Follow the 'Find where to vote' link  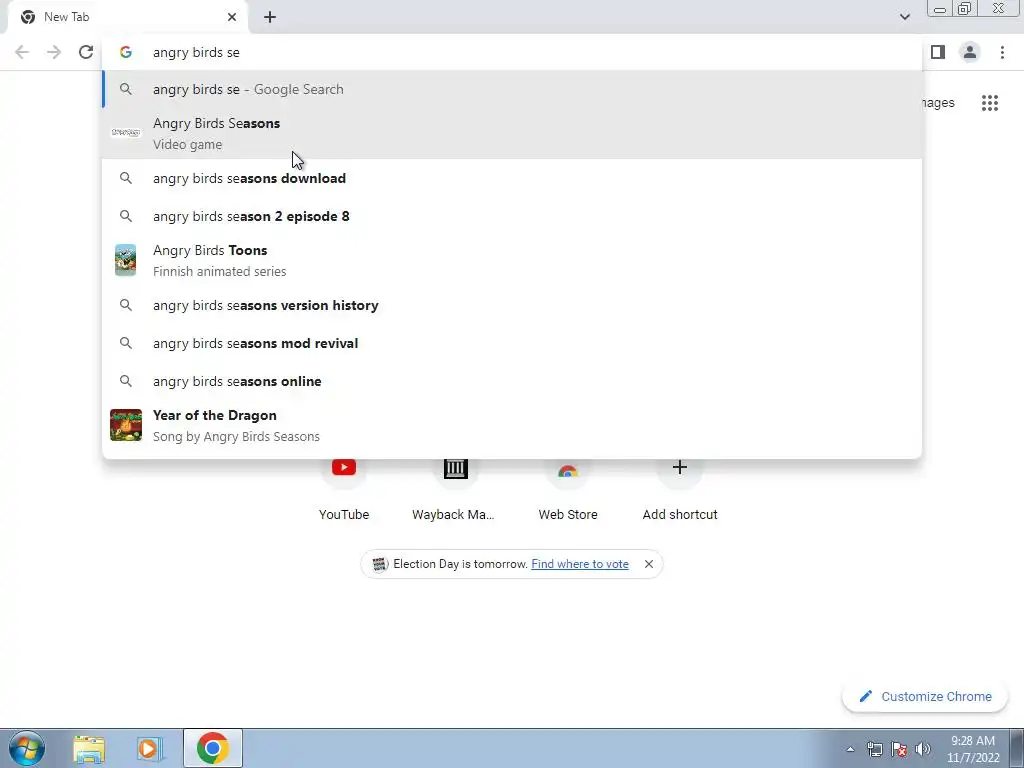[x=580, y=564]
